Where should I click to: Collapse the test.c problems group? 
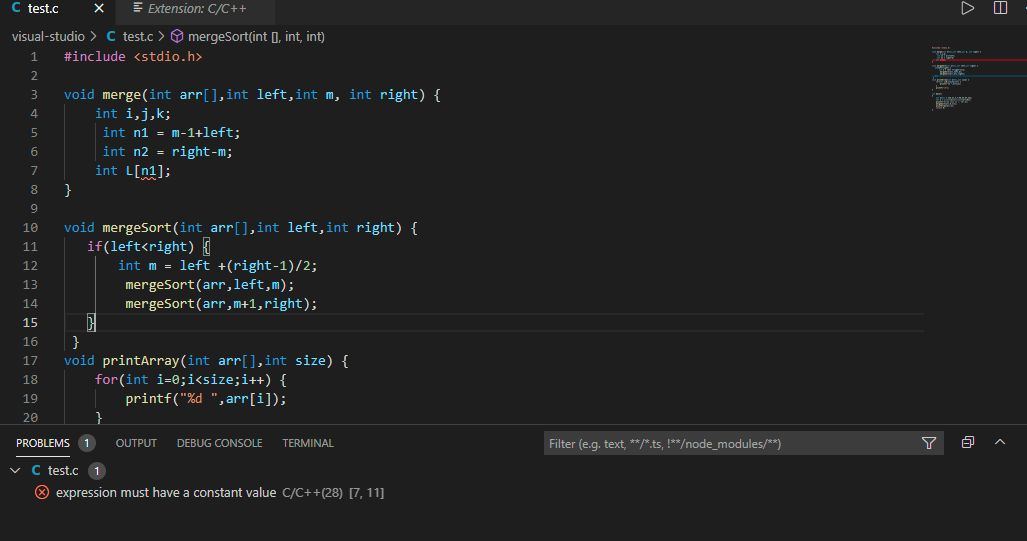tap(15, 470)
